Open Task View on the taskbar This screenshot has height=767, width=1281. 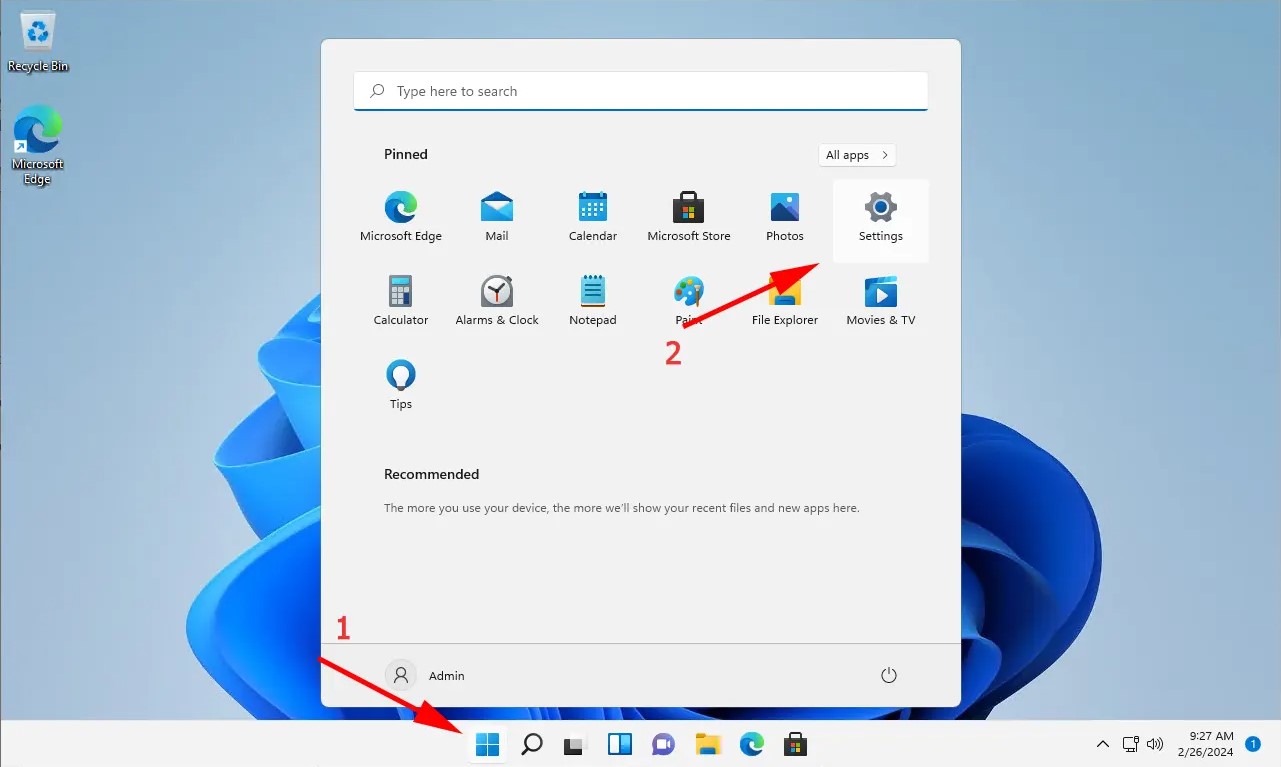click(x=574, y=744)
